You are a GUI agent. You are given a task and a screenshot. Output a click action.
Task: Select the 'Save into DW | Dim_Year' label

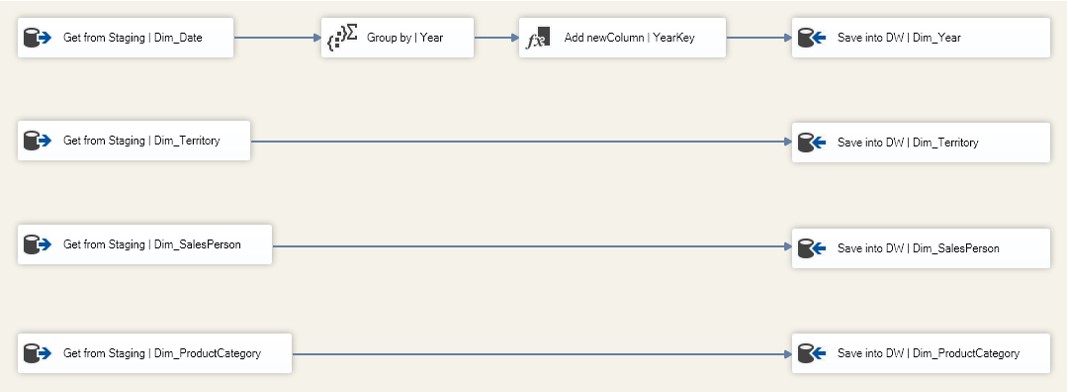click(899, 38)
